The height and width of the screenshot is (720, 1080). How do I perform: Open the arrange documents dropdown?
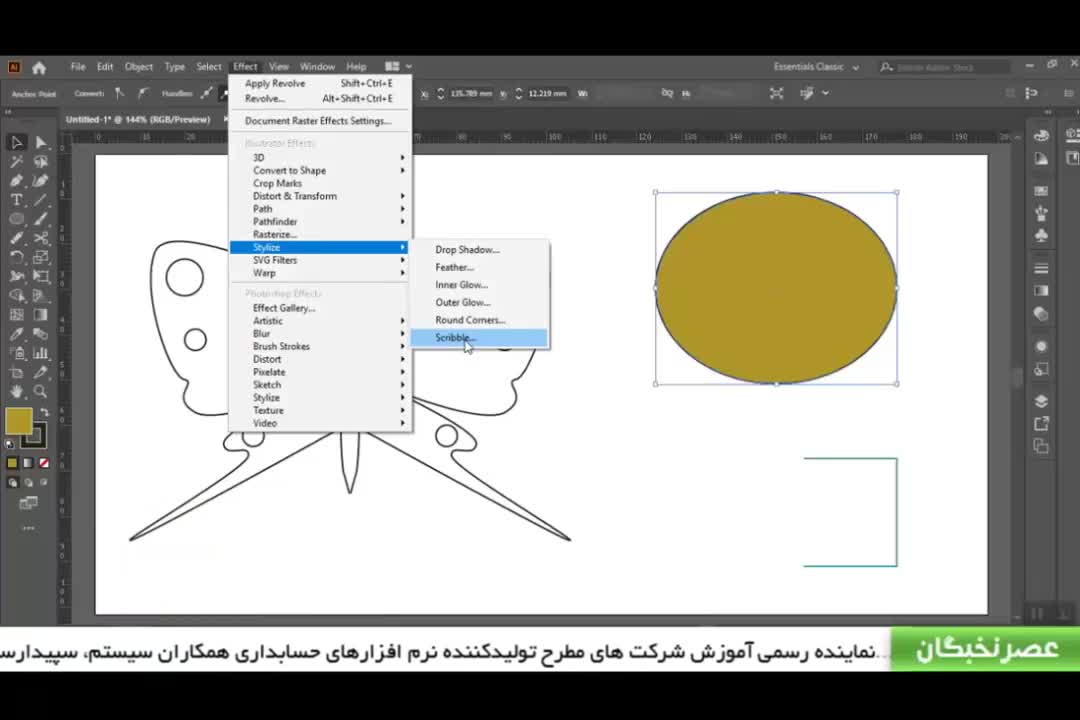coord(398,67)
